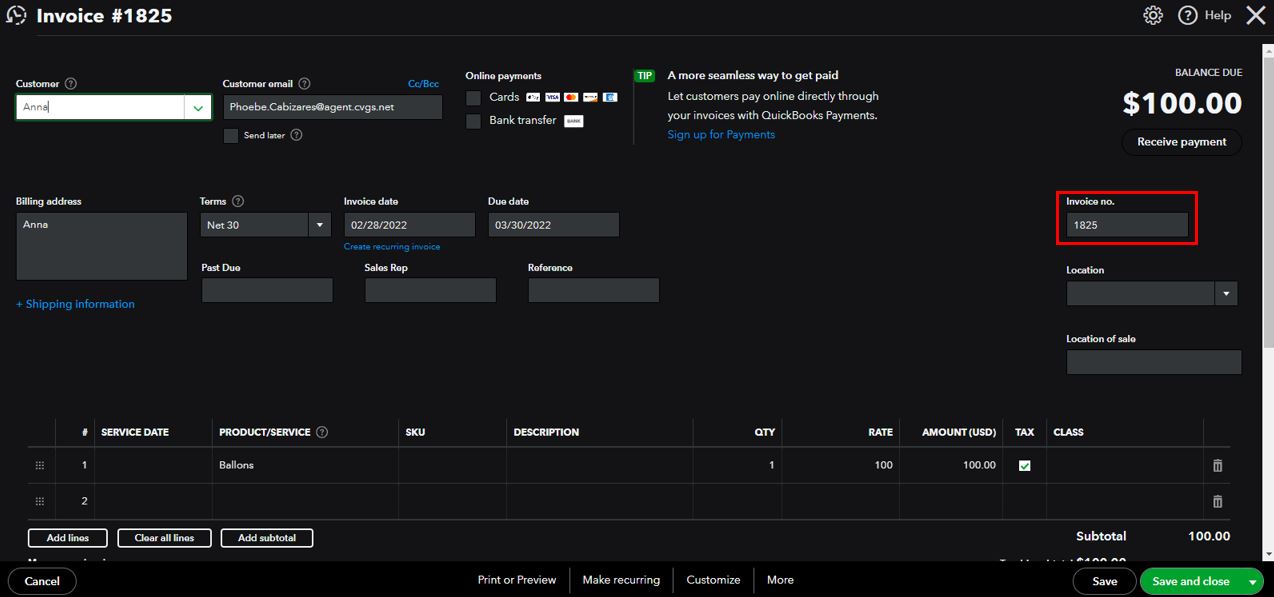Expand the Location dropdown

pyautogui.click(x=1226, y=294)
